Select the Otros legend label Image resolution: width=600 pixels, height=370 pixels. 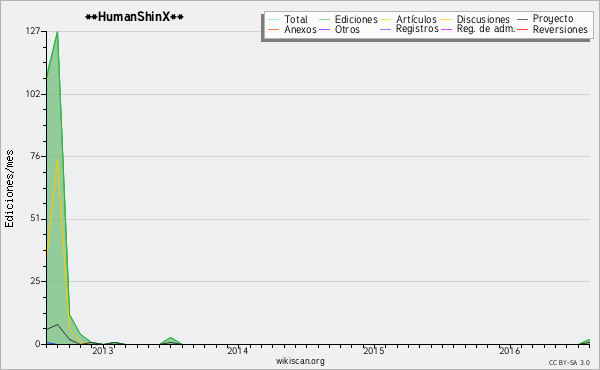tap(347, 29)
